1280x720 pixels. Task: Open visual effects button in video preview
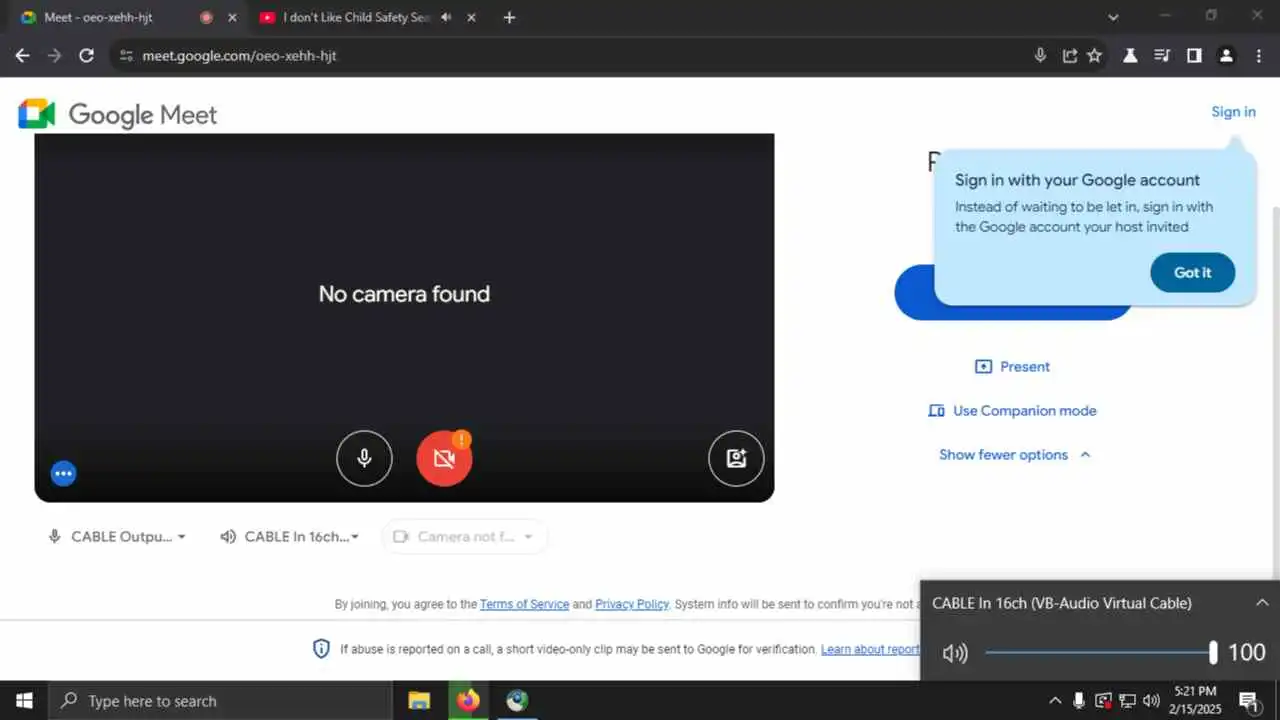(736, 458)
